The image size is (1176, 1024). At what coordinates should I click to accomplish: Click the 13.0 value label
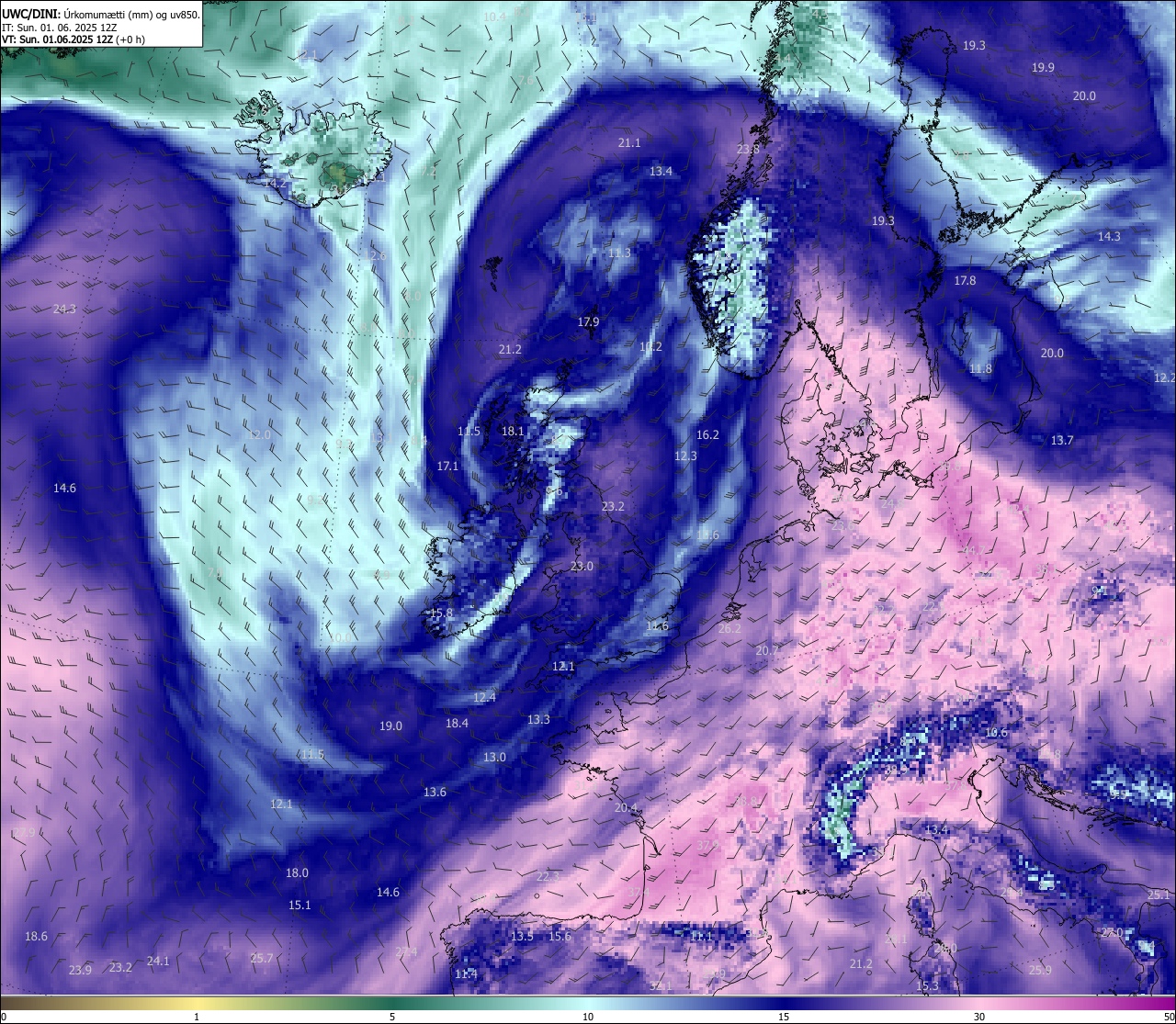point(494,758)
